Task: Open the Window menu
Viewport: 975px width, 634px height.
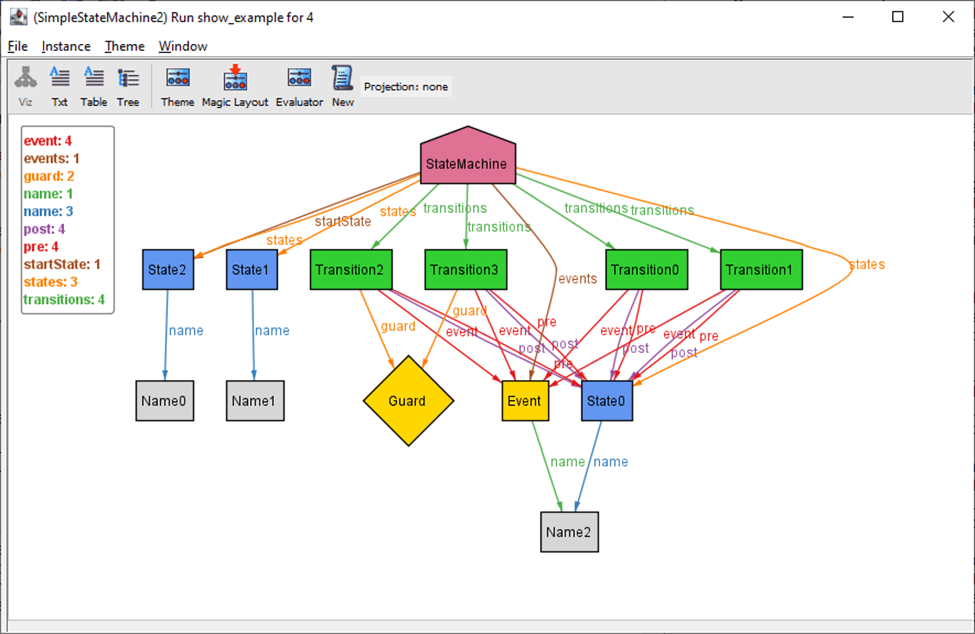Action: [x=183, y=46]
